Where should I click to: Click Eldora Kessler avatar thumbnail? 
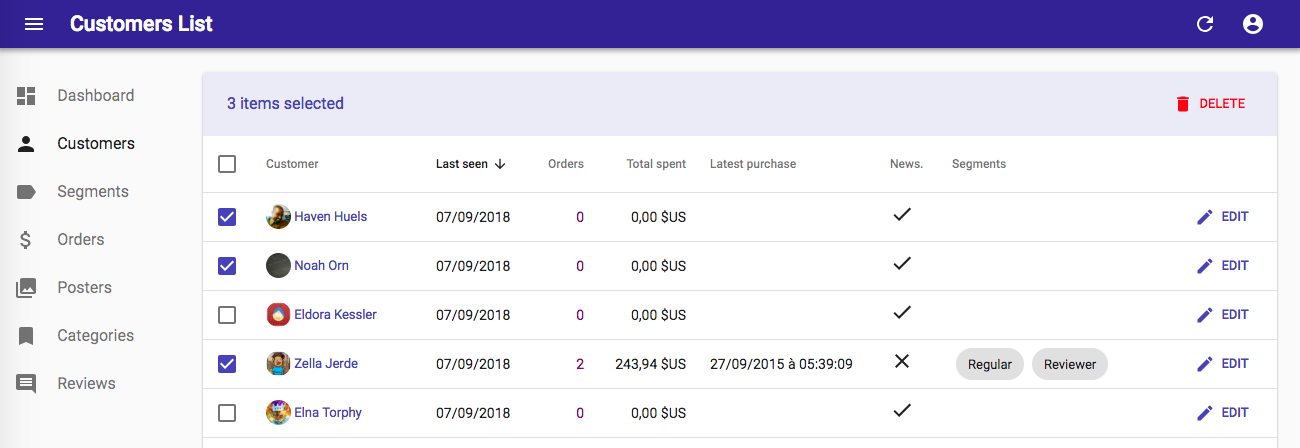[x=278, y=315]
